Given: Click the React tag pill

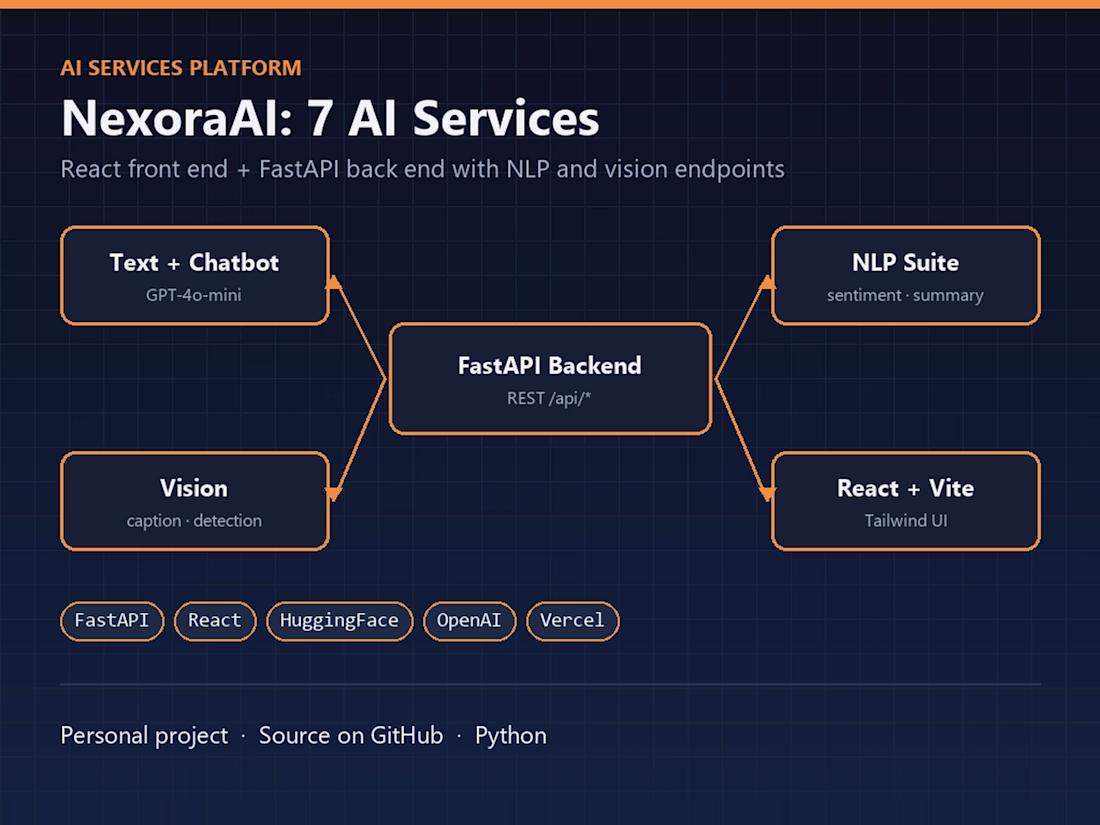Looking at the screenshot, I should 215,621.
